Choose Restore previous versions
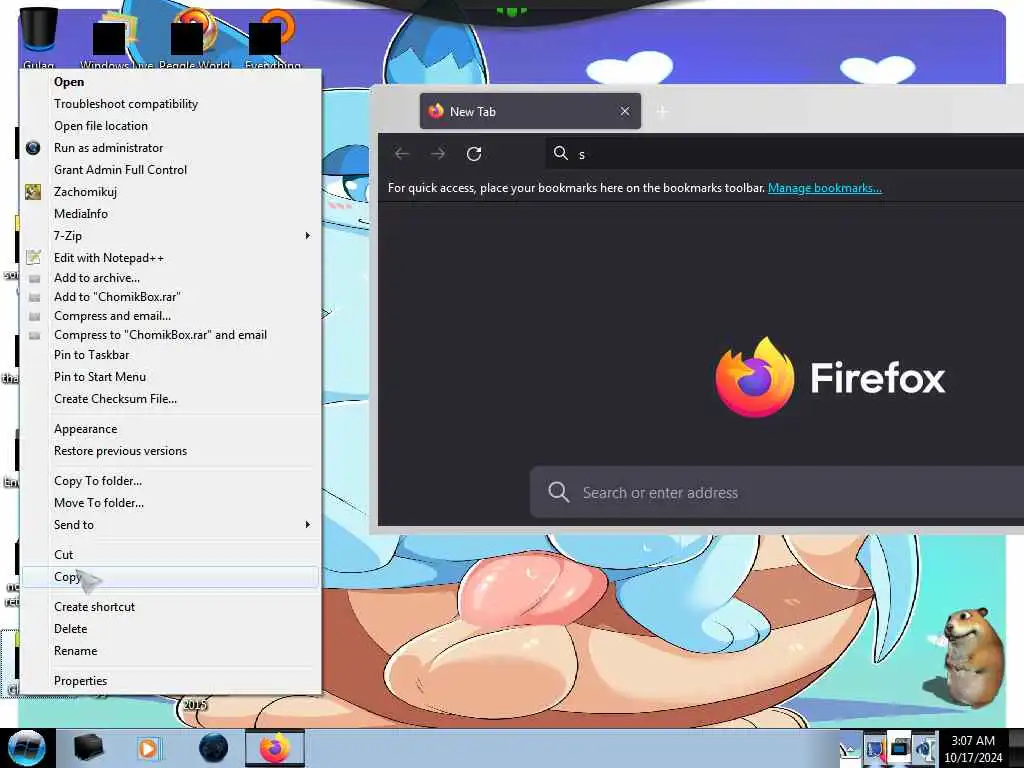This screenshot has height=768, width=1024. (x=171, y=451)
